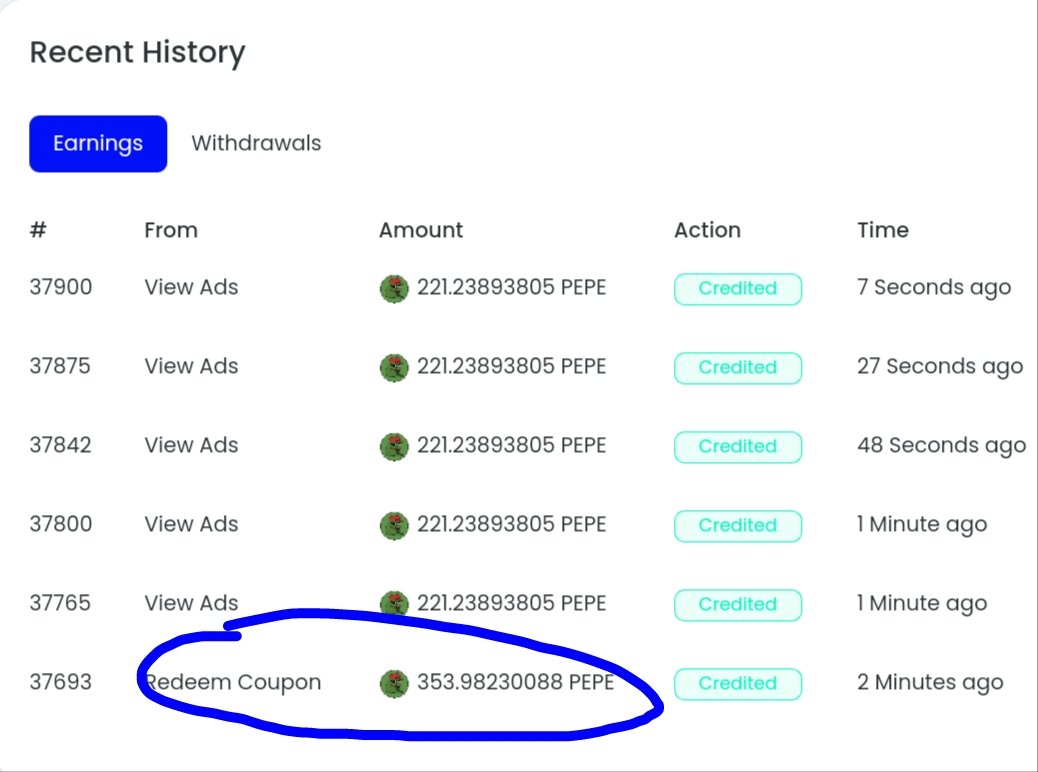Click the PEPE coin icon in row 37800

[394, 525]
